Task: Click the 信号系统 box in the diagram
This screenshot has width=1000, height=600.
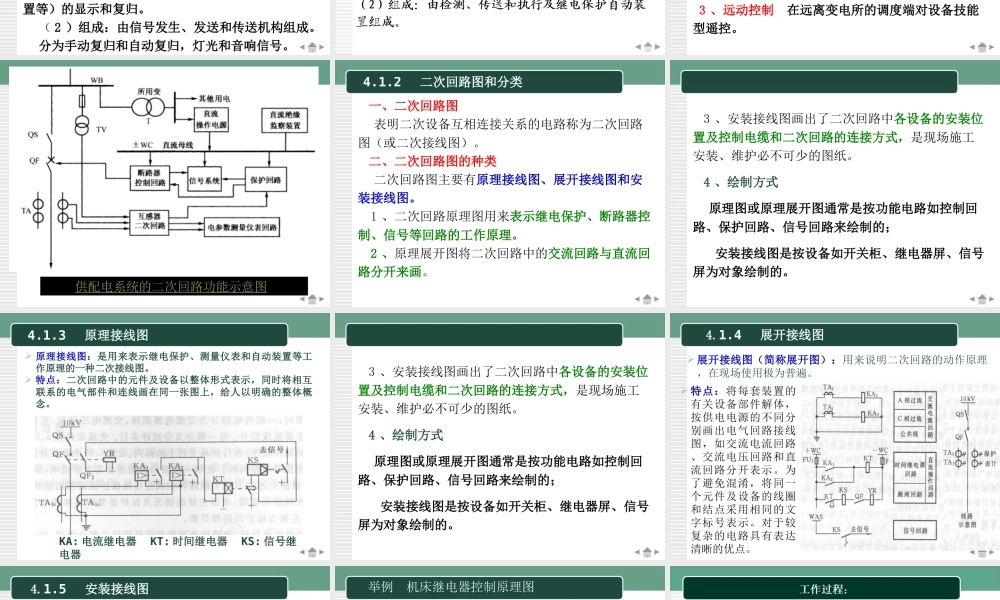Action: click(204, 180)
